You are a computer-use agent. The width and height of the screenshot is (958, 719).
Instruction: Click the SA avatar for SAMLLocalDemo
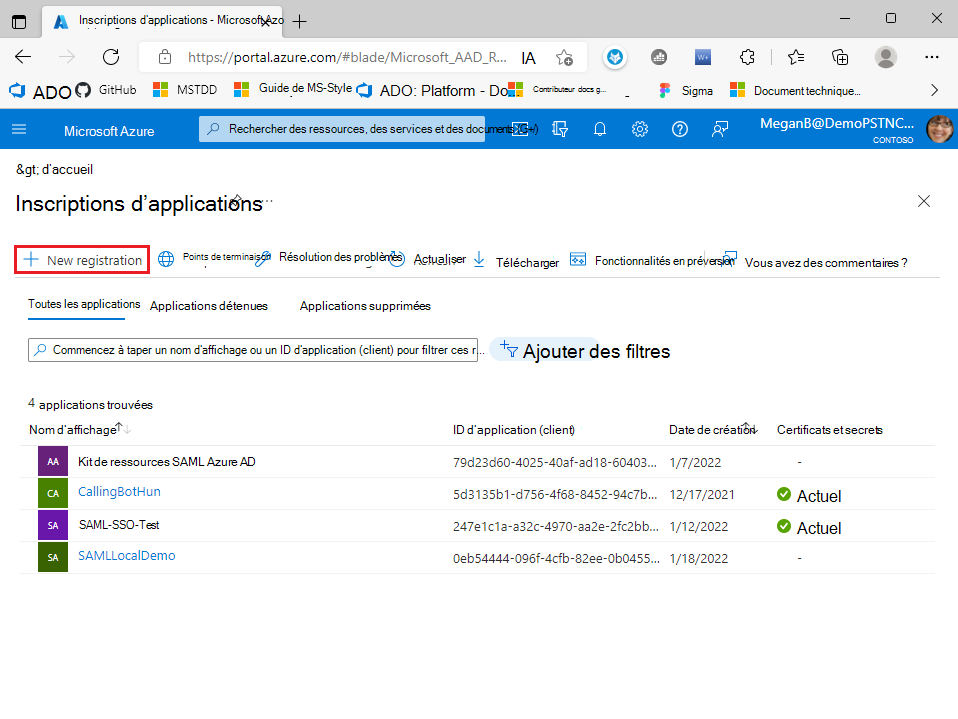point(53,557)
